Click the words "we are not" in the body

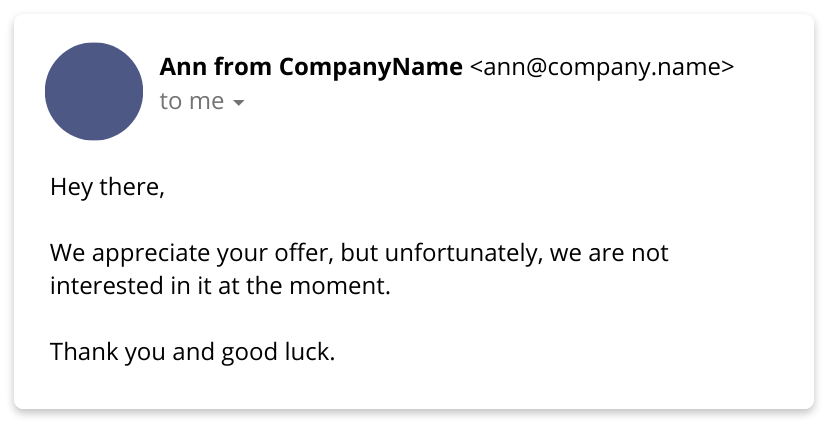coord(609,253)
